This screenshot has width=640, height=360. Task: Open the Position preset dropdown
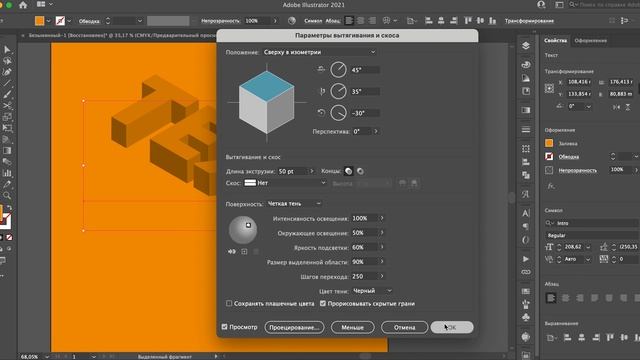point(319,52)
